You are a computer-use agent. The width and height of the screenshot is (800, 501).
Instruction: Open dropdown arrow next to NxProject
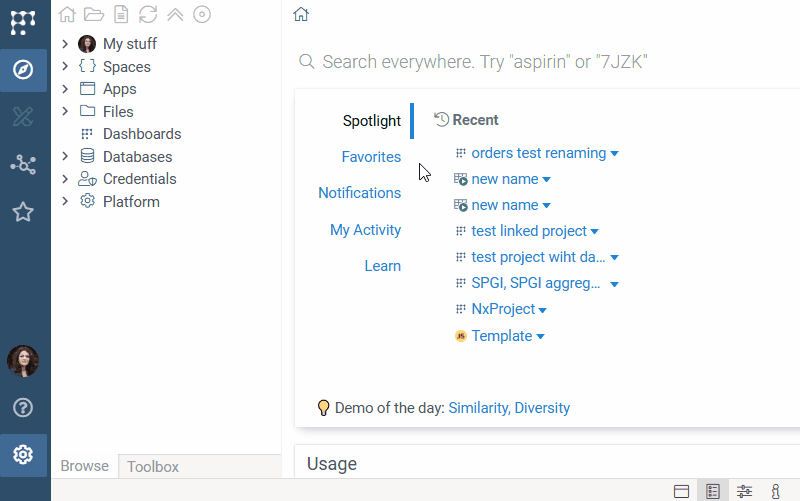click(543, 311)
